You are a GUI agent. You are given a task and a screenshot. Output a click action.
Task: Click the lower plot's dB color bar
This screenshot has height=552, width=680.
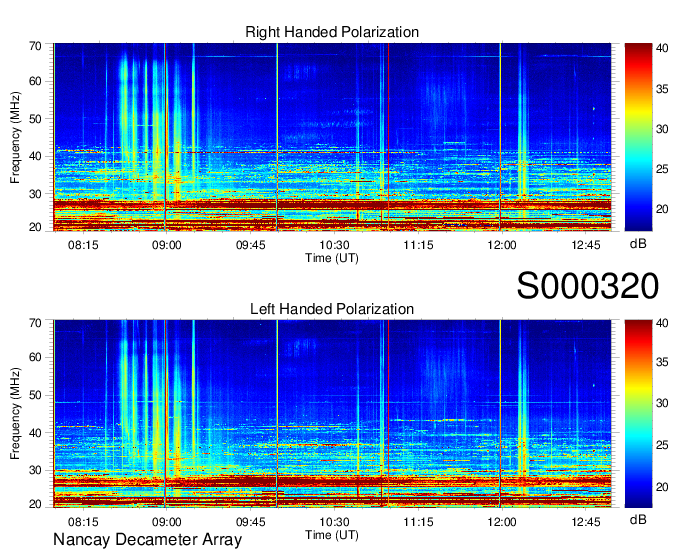(x=638, y=414)
